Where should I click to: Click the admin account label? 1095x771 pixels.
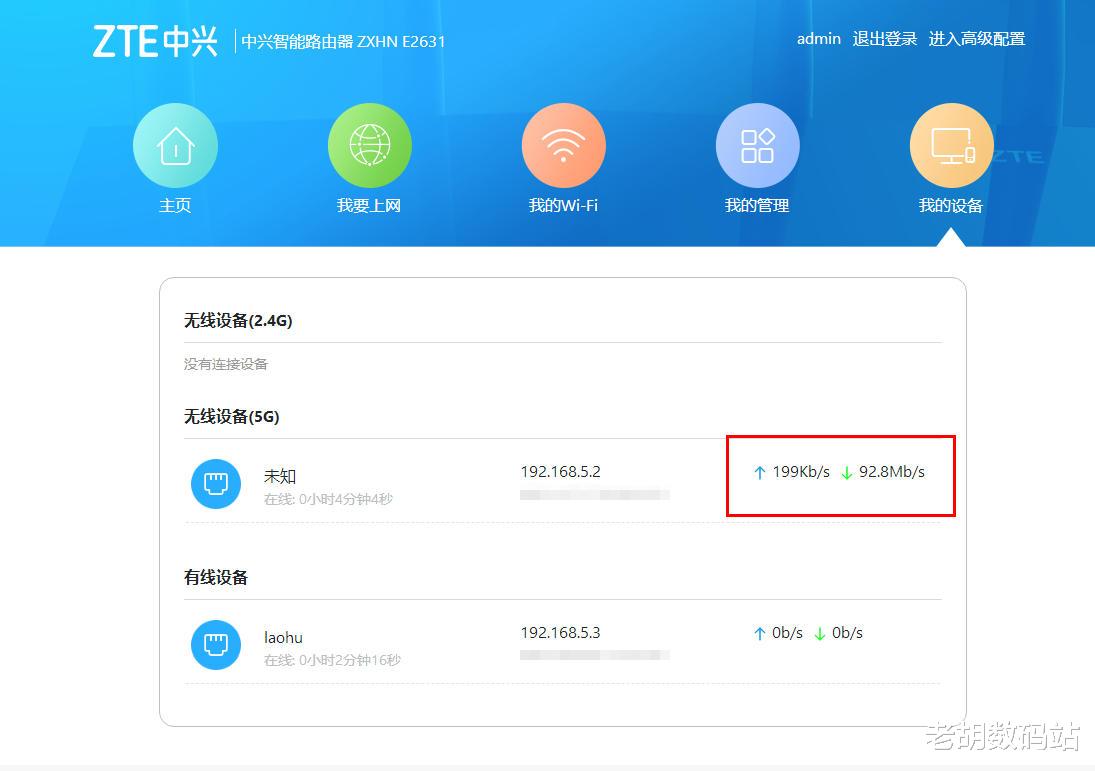pyautogui.click(x=818, y=39)
